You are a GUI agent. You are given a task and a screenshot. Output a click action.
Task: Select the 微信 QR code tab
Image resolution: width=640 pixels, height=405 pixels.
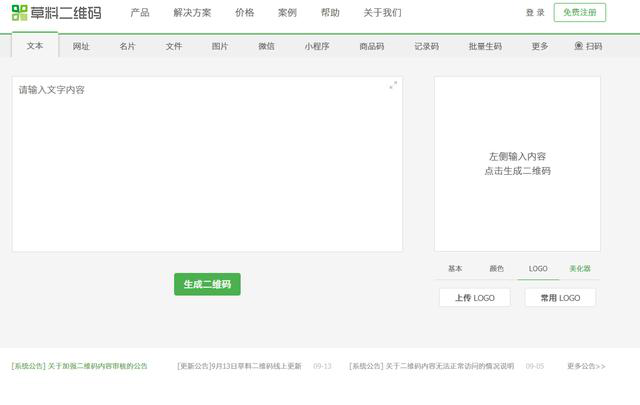266,46
